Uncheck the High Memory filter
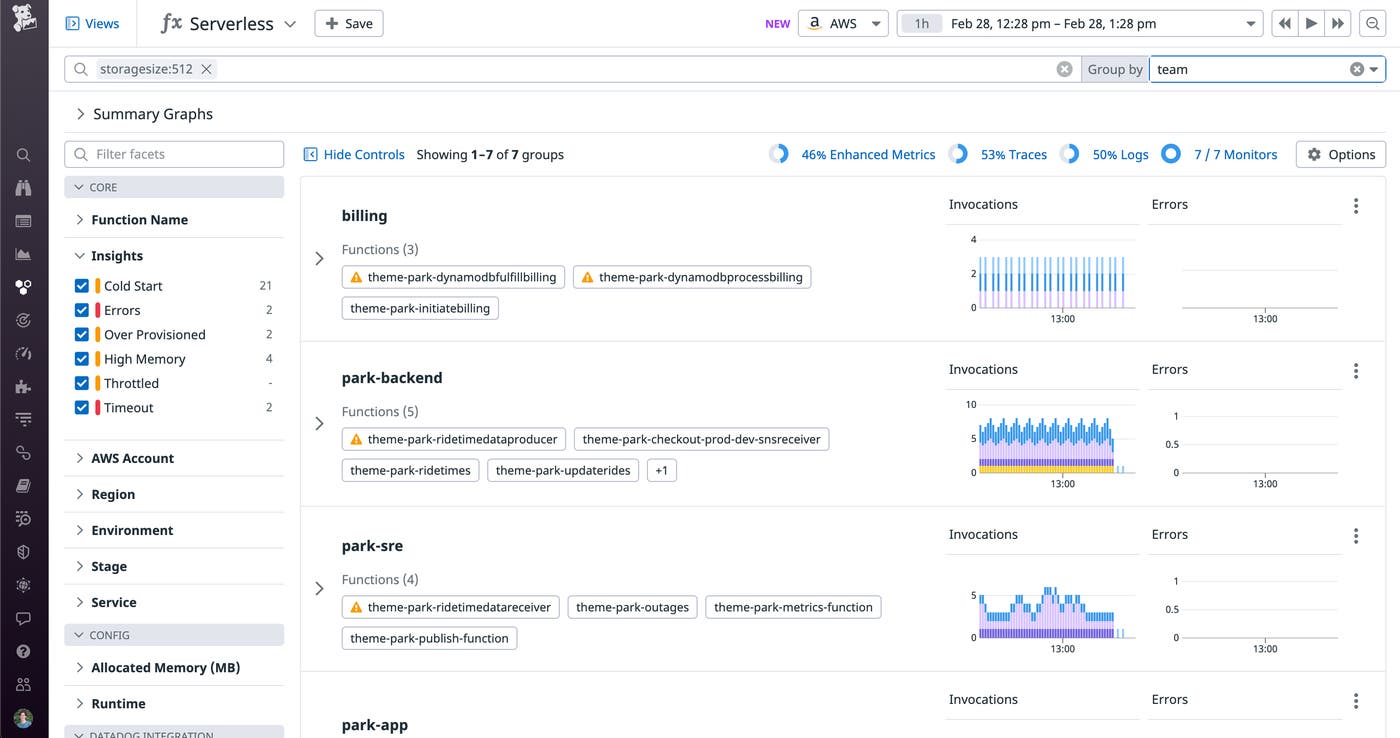 click(82, 358)
